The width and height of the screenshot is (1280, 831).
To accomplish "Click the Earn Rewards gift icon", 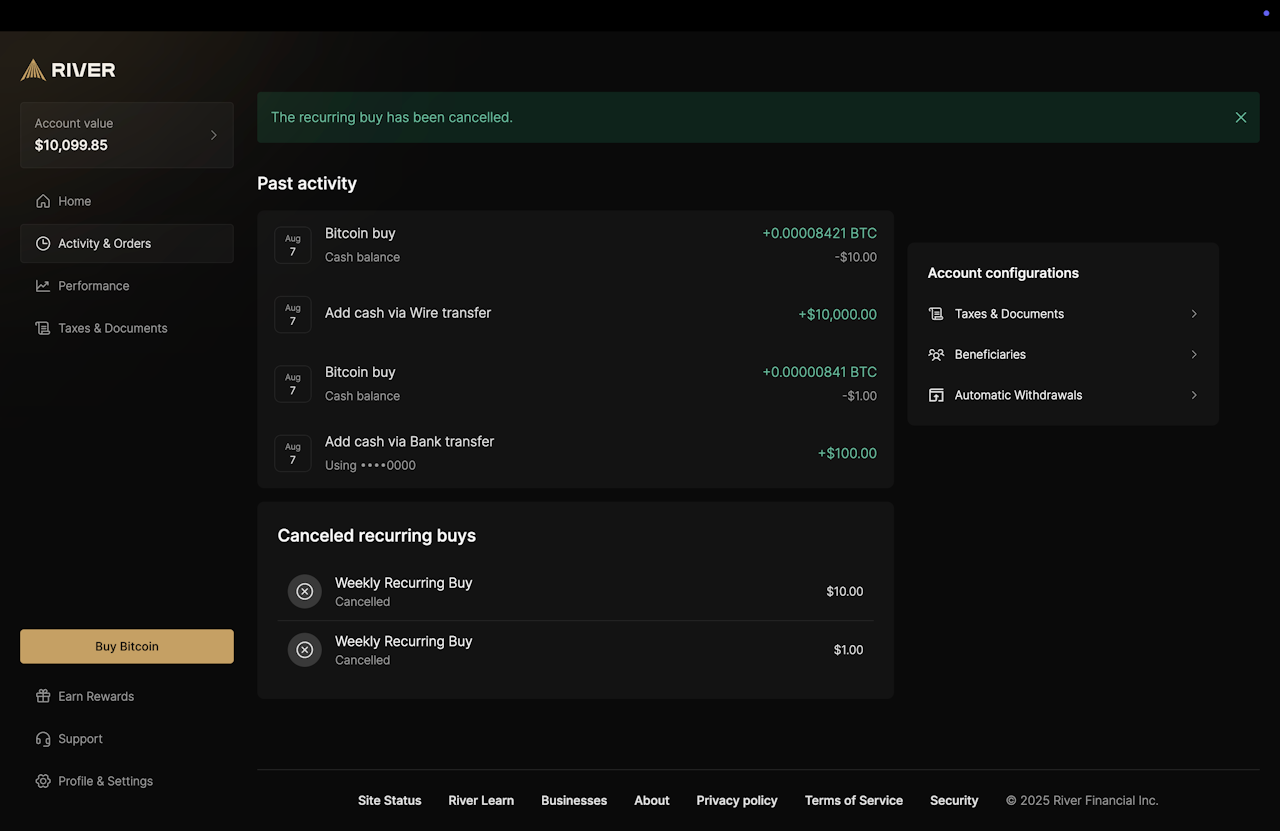I will 43,697.
